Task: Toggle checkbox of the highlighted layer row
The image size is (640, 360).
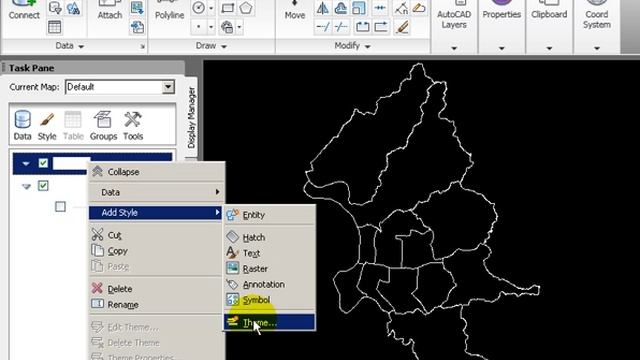Action: click(x=43, y=163)
